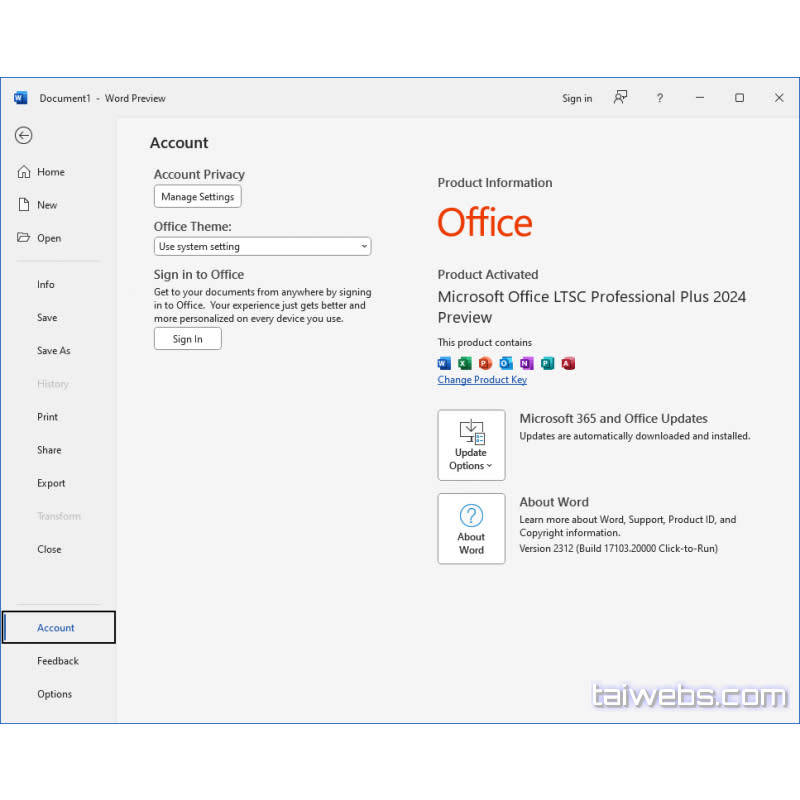Click the Excel icon in product contents
Image resolution: width=800 pixels, height=800 pixels.
coord(464,363)
